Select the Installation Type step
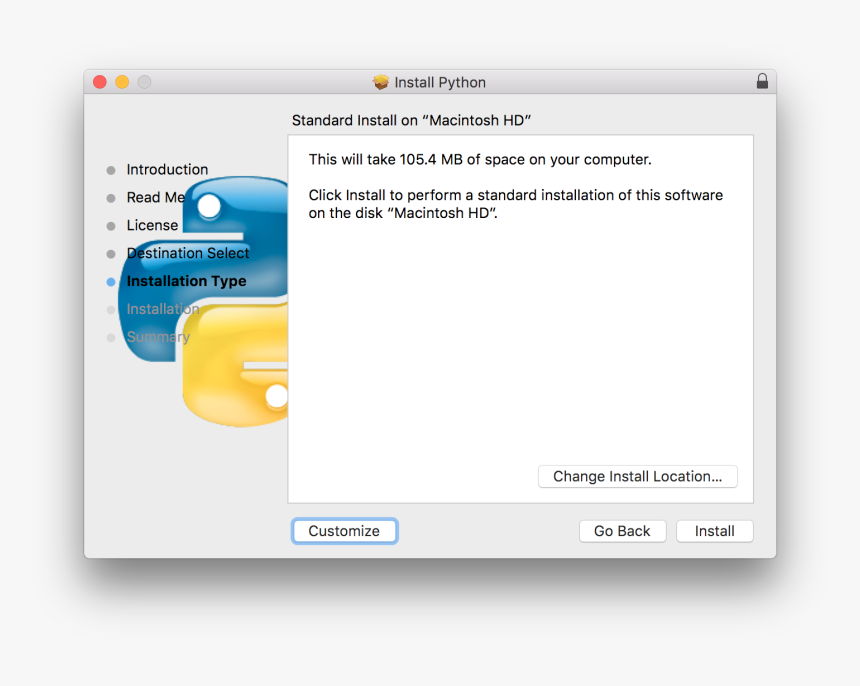The width and height of the screenshot is (860, 686). click(186, 281)
